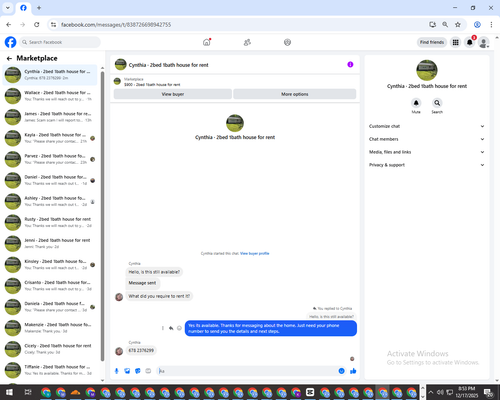Go back using the Marketplace arrow
This screenshot has width=500, height=400.
pyautogui.click(x=9, y=58)
